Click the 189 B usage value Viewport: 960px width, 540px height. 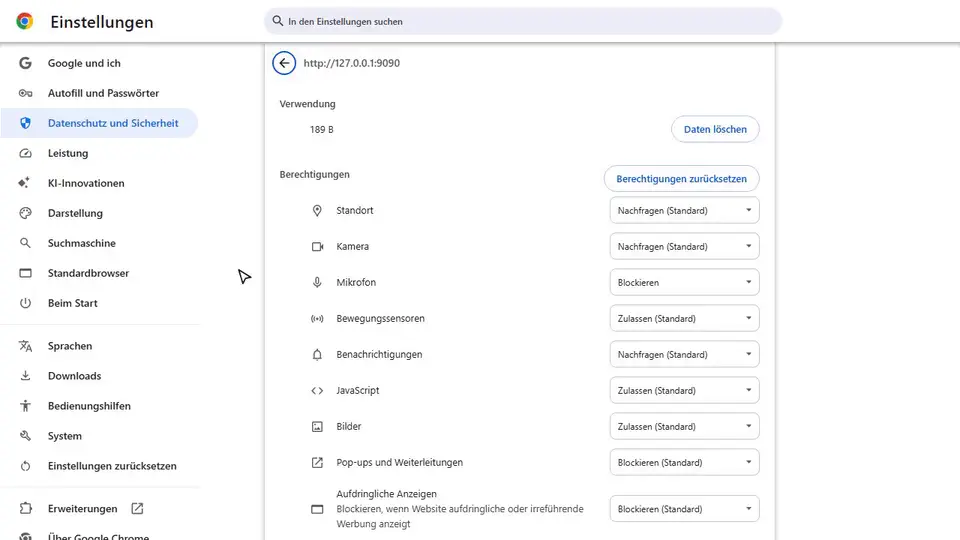[x=321, y=130]
